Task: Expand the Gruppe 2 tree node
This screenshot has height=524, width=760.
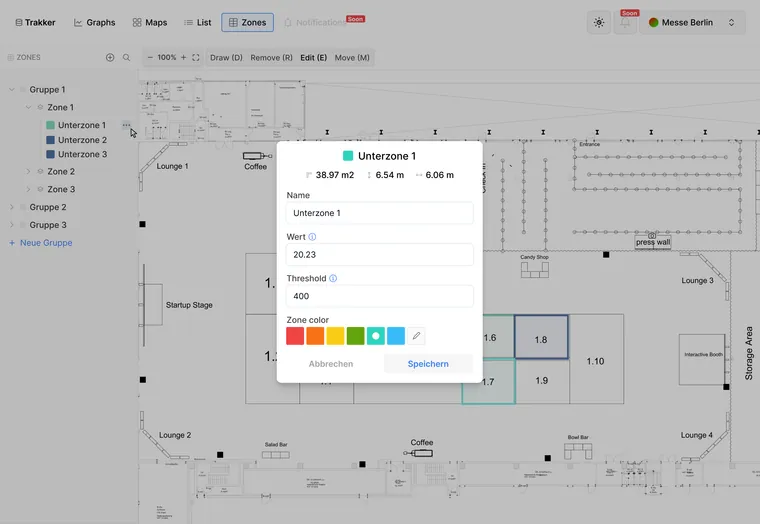Action: 12,207
